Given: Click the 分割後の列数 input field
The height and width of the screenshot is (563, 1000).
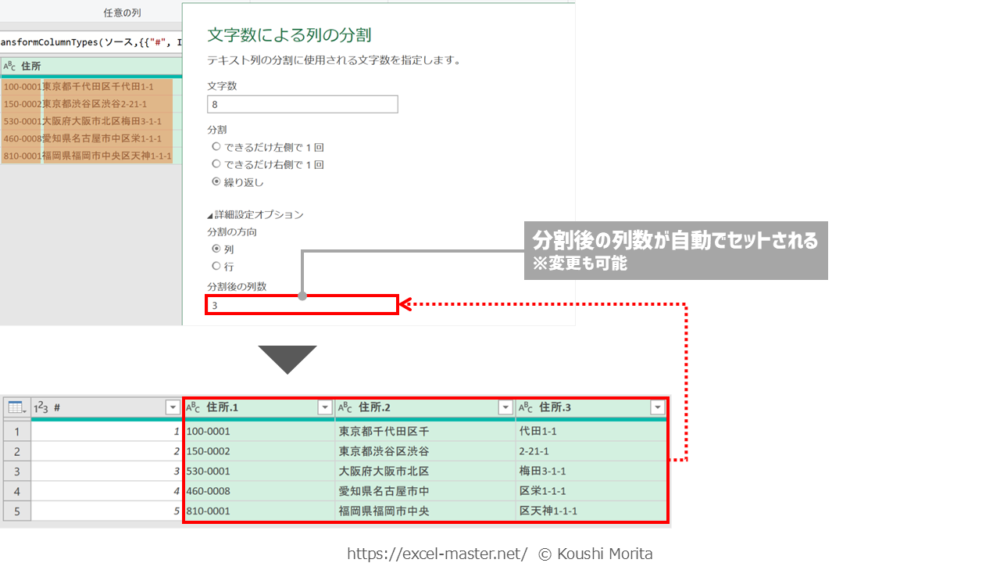Looking at the screenshot, I should point(302,305).
